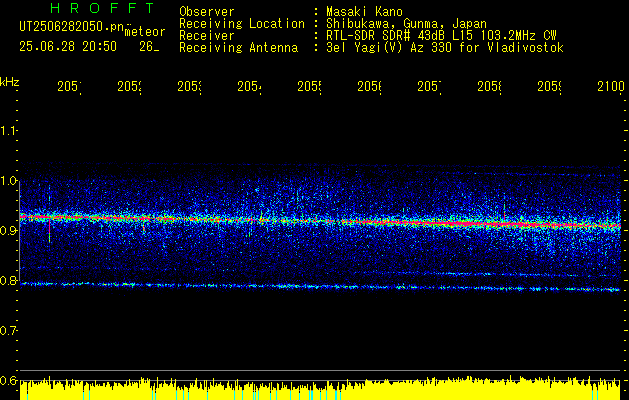The width and height of the screenshot is (629, 400).
Task: Click the observer name Masaki Kano
Action: pos(364,12)
